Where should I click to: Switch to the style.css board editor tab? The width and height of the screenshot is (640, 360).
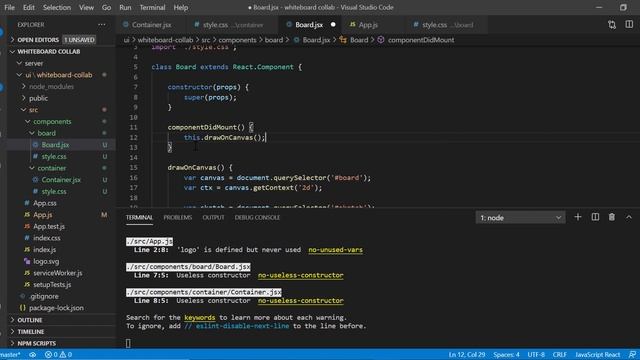pyautogui.click(x=447, y=25)
